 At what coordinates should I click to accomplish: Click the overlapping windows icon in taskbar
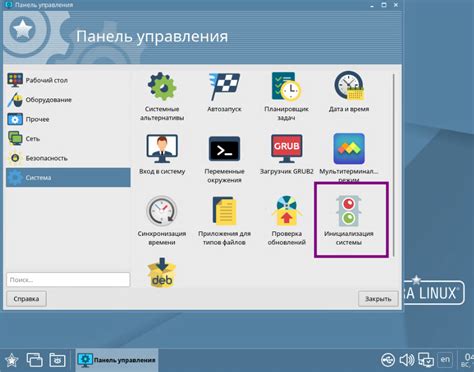35,360
